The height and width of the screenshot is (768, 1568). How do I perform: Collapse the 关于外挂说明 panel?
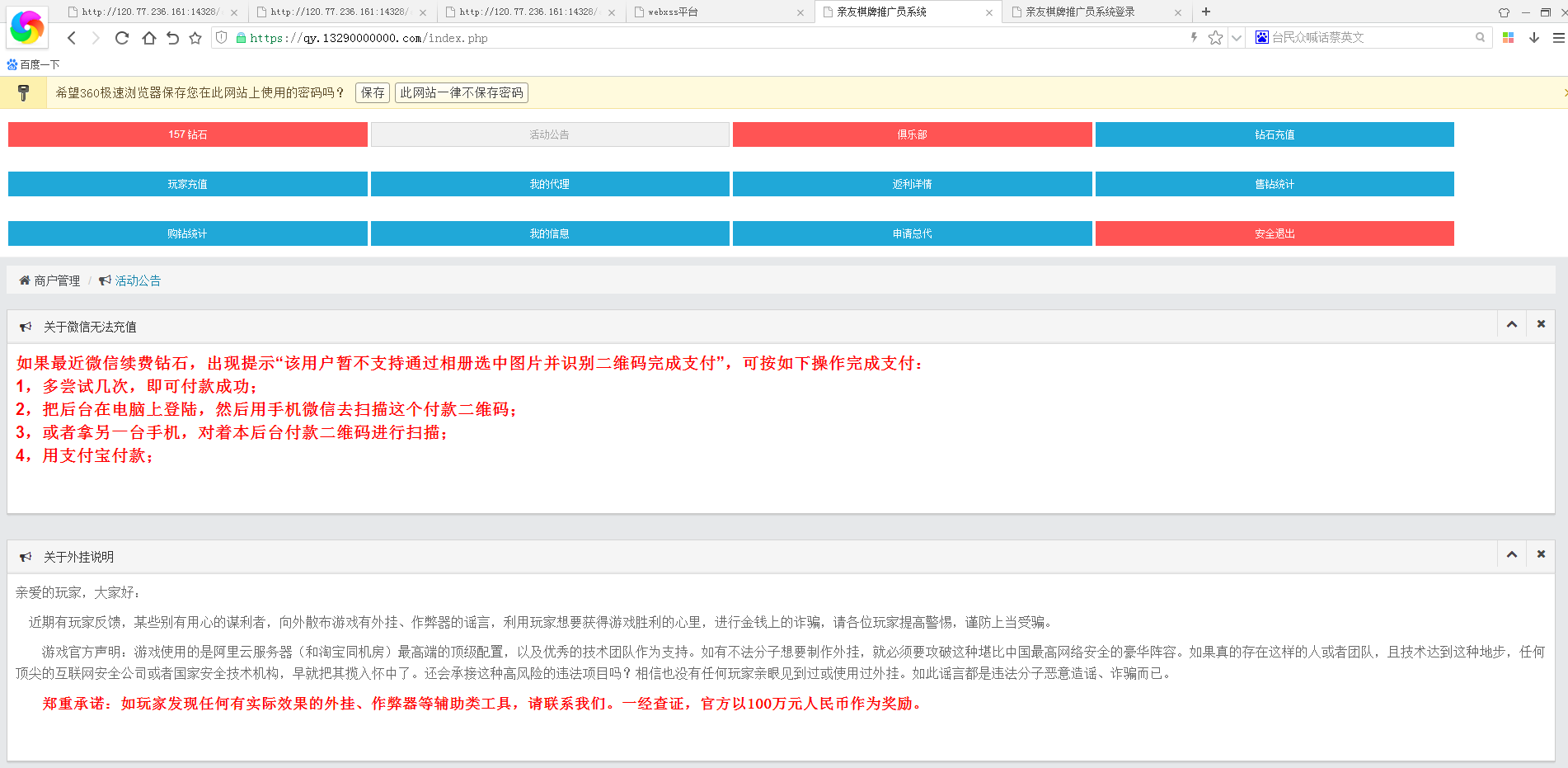point(1512,554)
